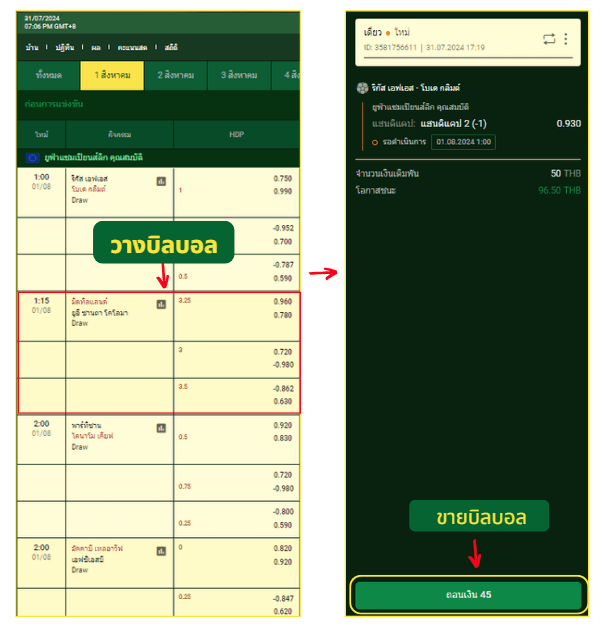Click the แฮนดิแคป 2 (-1) selection
Image resolution: width=602 pixels, height=629 pixels.
pos(453,124)
